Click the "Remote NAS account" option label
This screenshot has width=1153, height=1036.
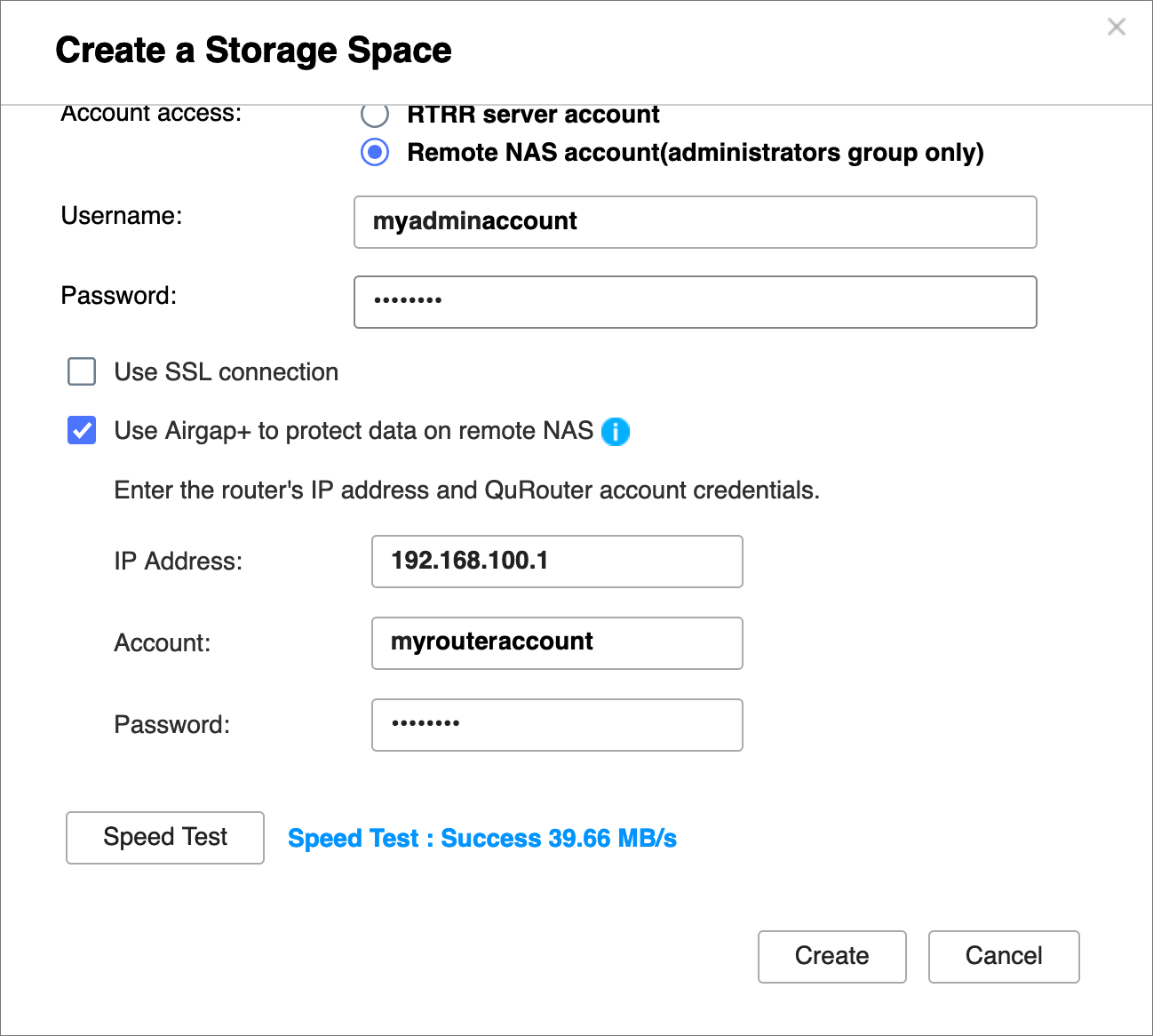[x=695, y=153]
